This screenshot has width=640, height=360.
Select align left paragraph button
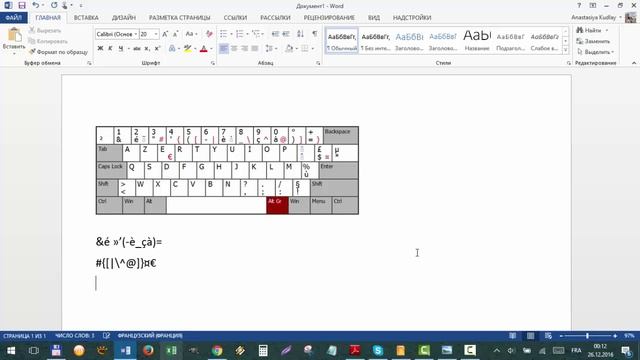click(224, 49)
